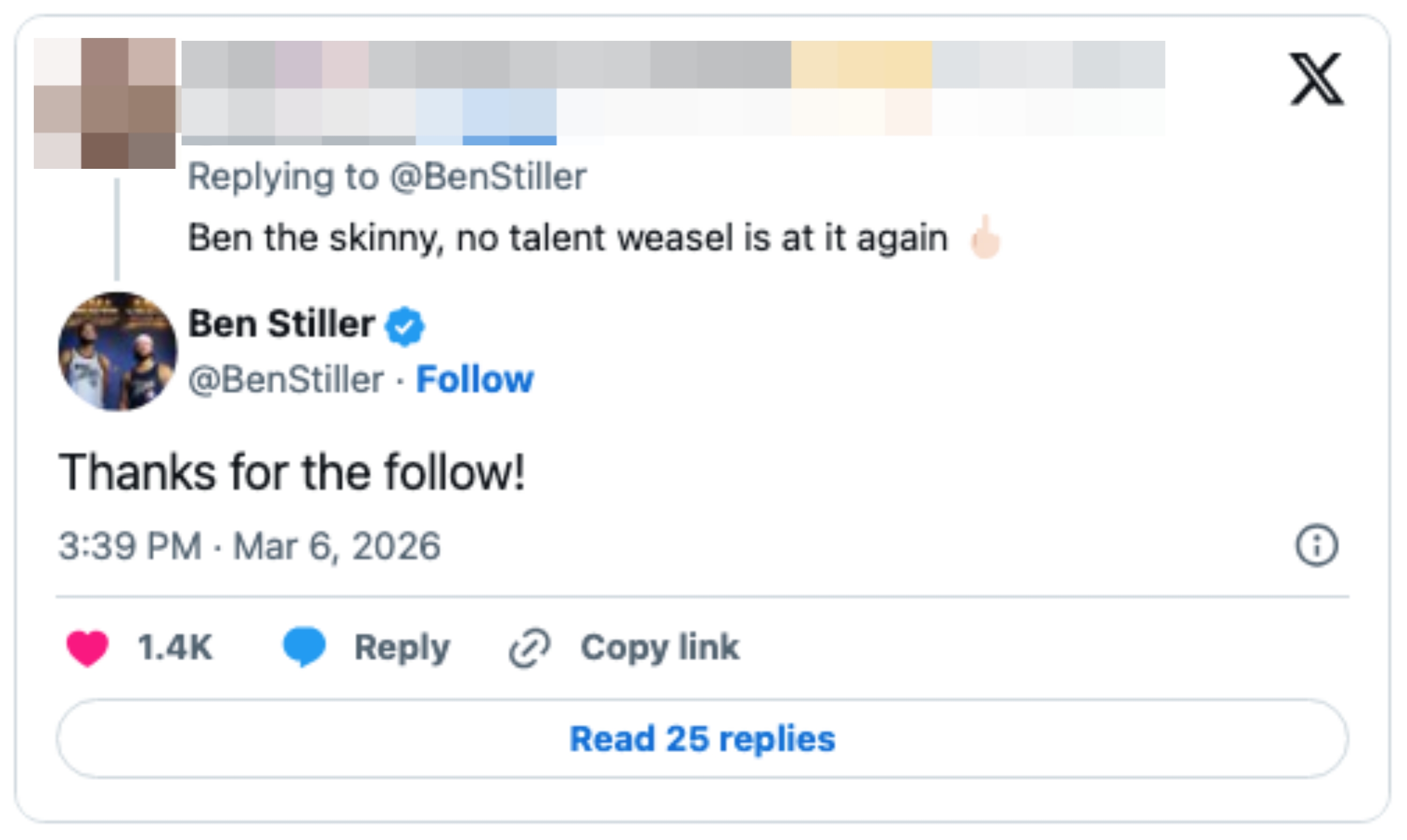Click the X logo in the corner
The height and width of the screenshot is (840, 1407).
pos(1316,79)
